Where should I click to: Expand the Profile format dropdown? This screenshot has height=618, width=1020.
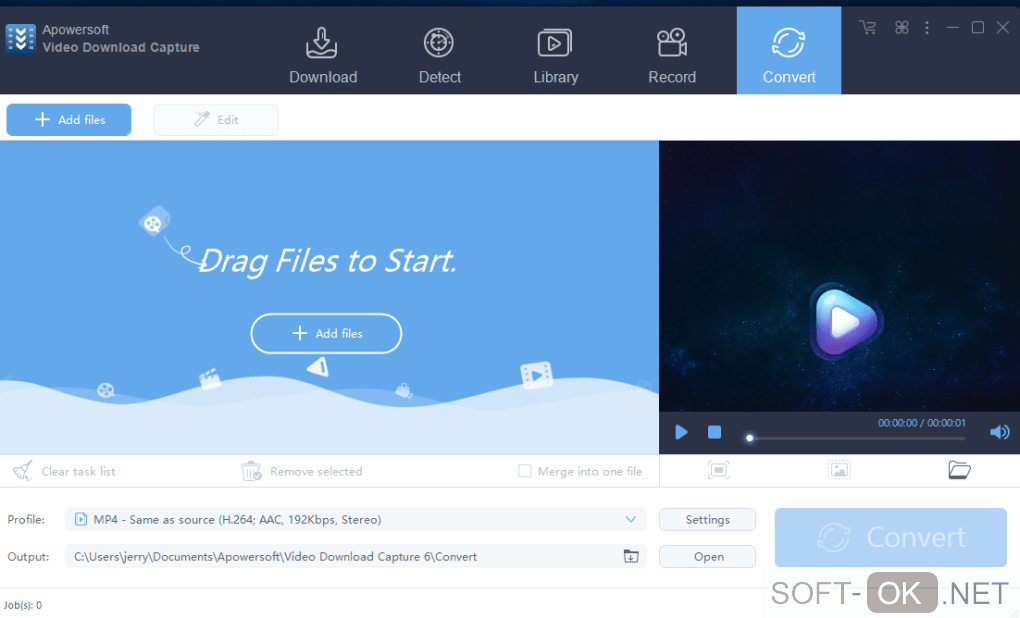click(355, 520)
